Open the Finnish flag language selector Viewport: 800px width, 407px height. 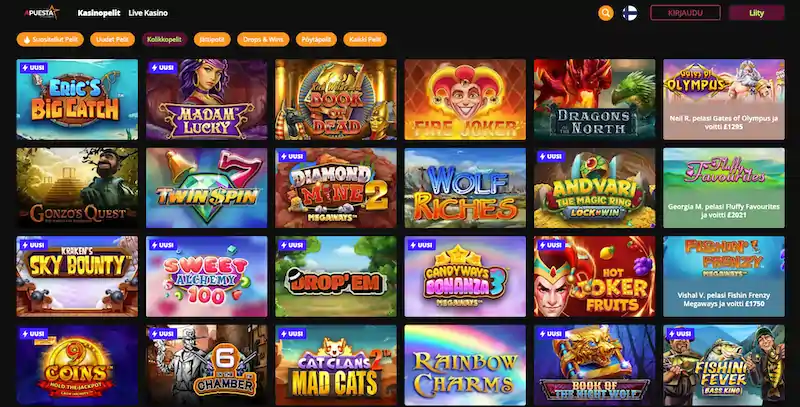pos(630,13)
